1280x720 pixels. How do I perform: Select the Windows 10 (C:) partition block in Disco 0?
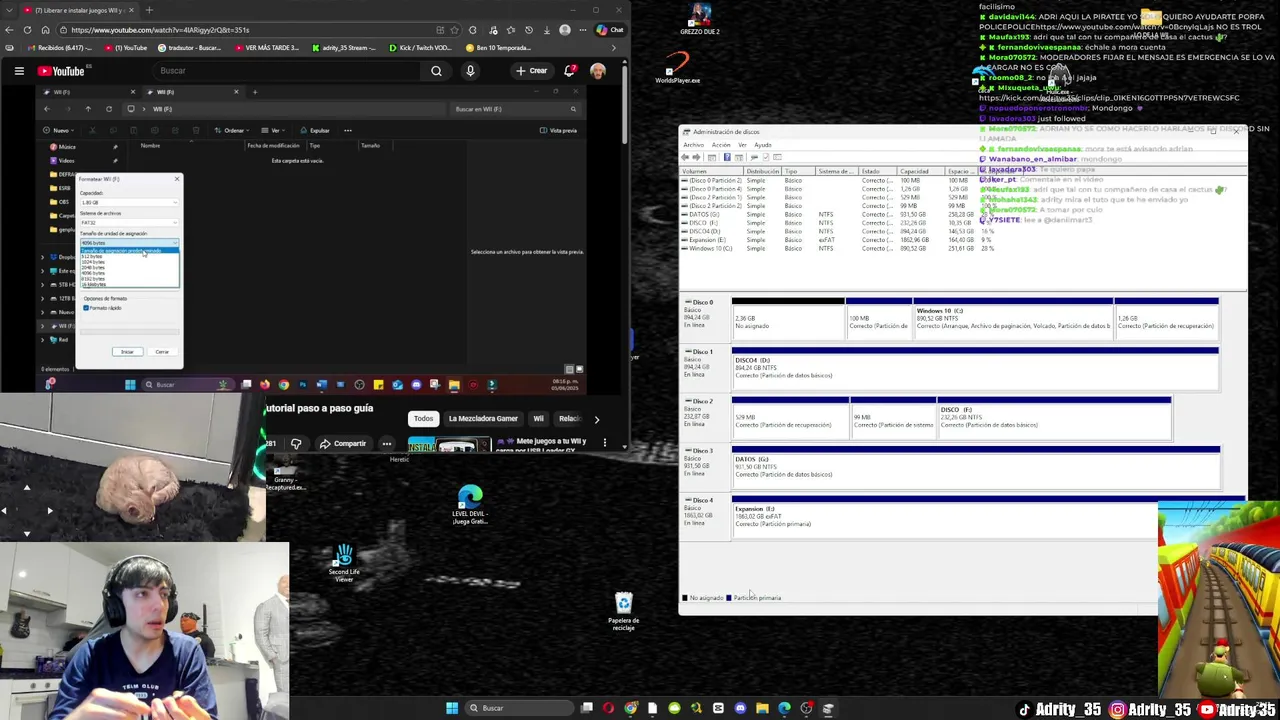(x=1013, y=319)
